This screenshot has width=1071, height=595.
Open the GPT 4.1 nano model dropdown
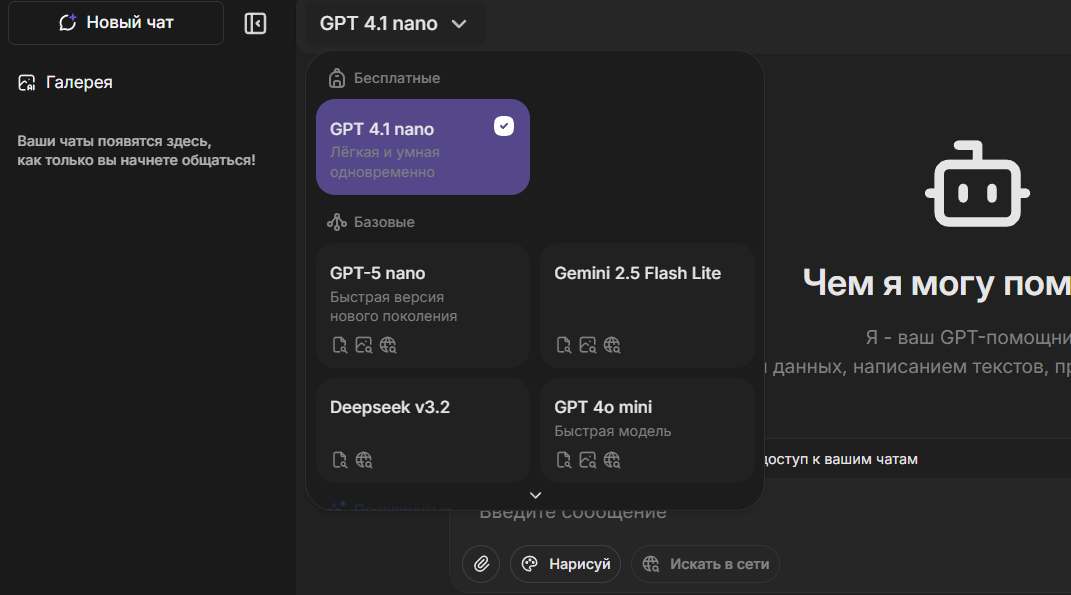tap(394, 23)
